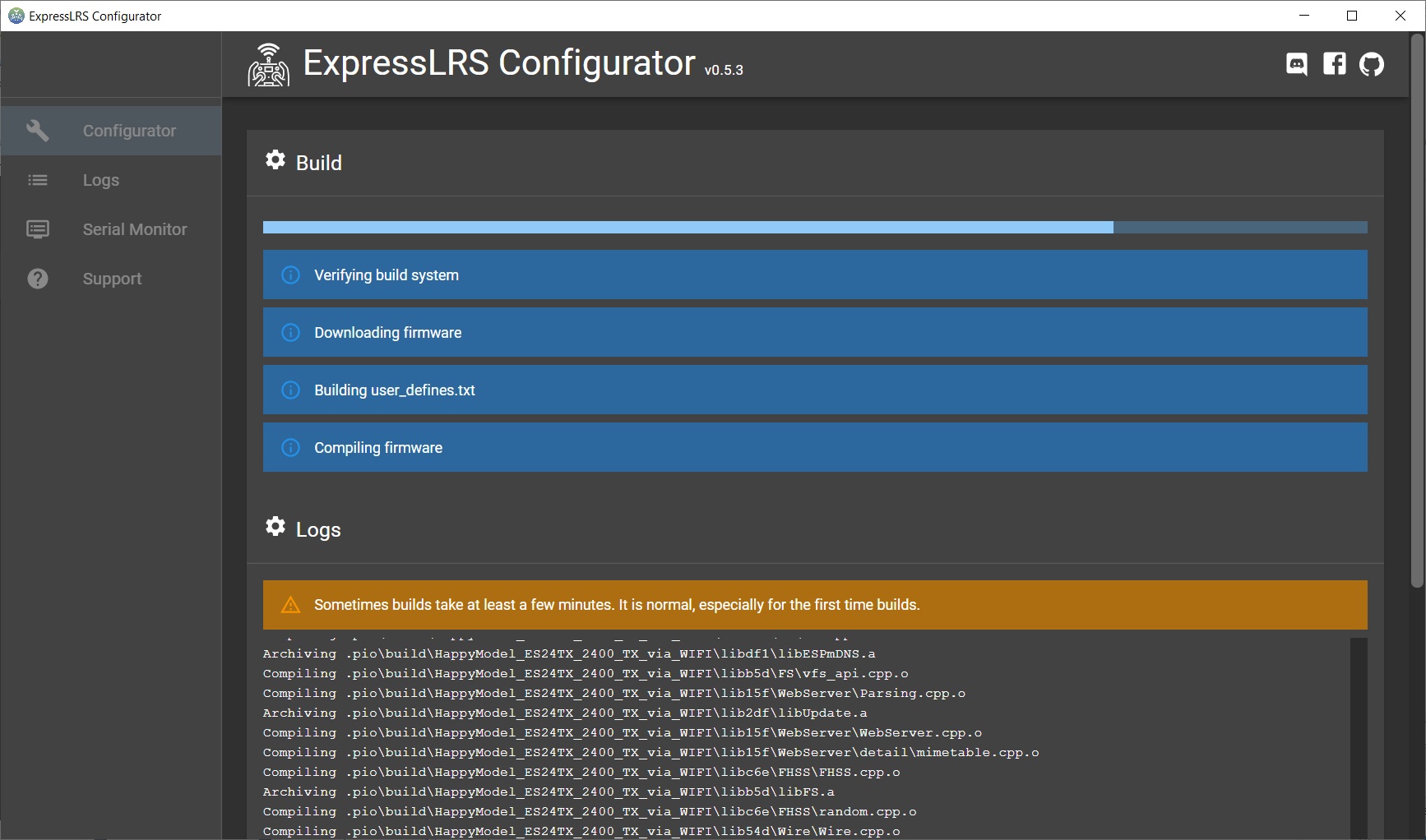Click the Building user_defines.txt step
This screenshot has width=1426, height=840.
[x=815, y=390]
